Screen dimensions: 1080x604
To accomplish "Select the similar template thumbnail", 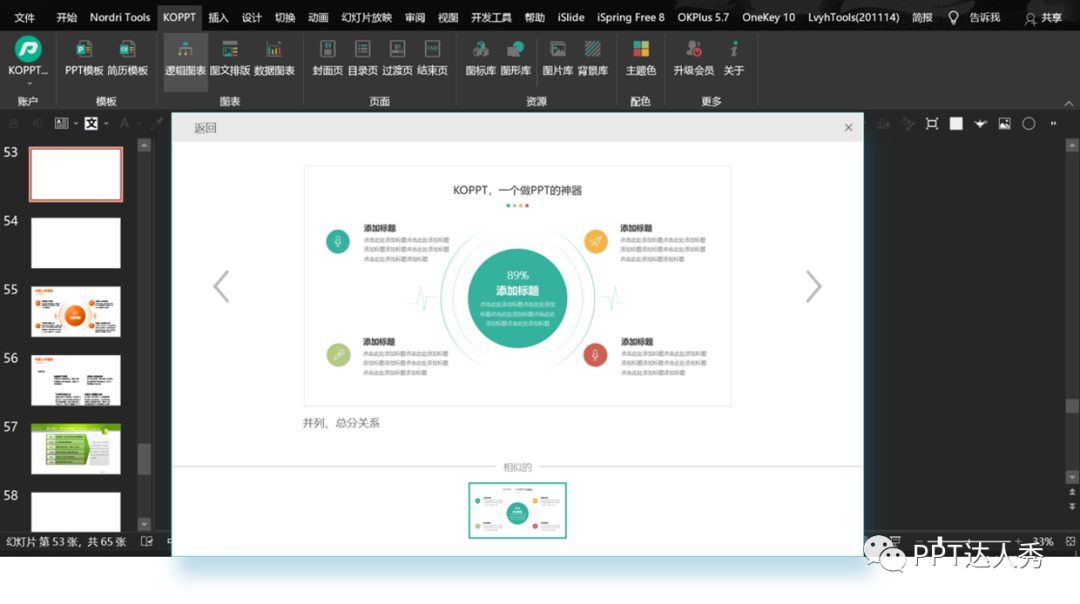I will 517,510.
